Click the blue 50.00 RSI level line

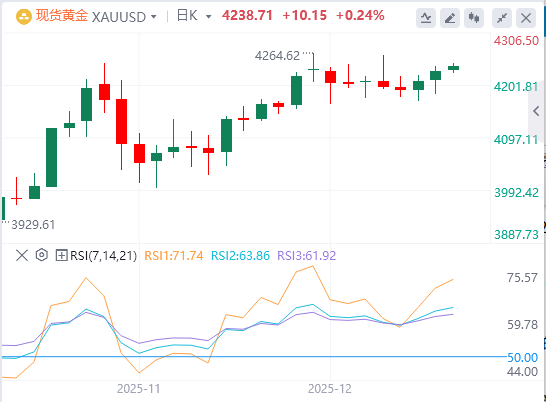pyautogui.click(x=254, y=357)
